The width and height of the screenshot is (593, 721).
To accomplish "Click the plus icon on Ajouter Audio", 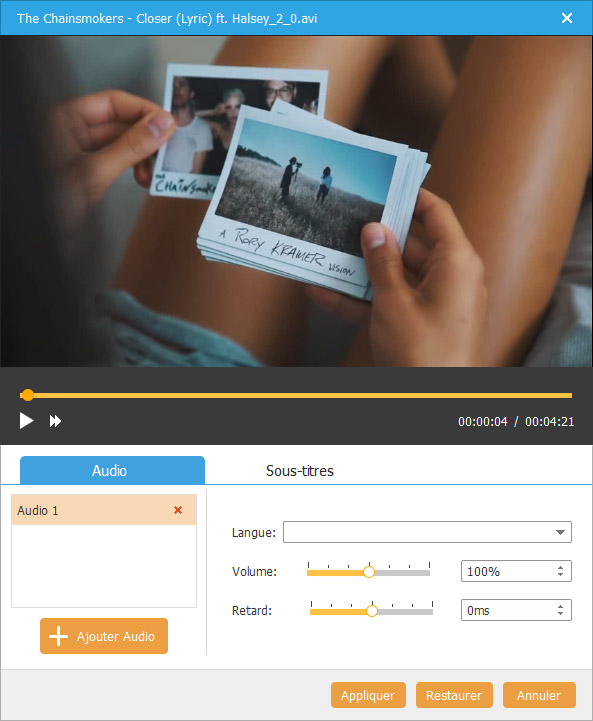I will [58, 636].
